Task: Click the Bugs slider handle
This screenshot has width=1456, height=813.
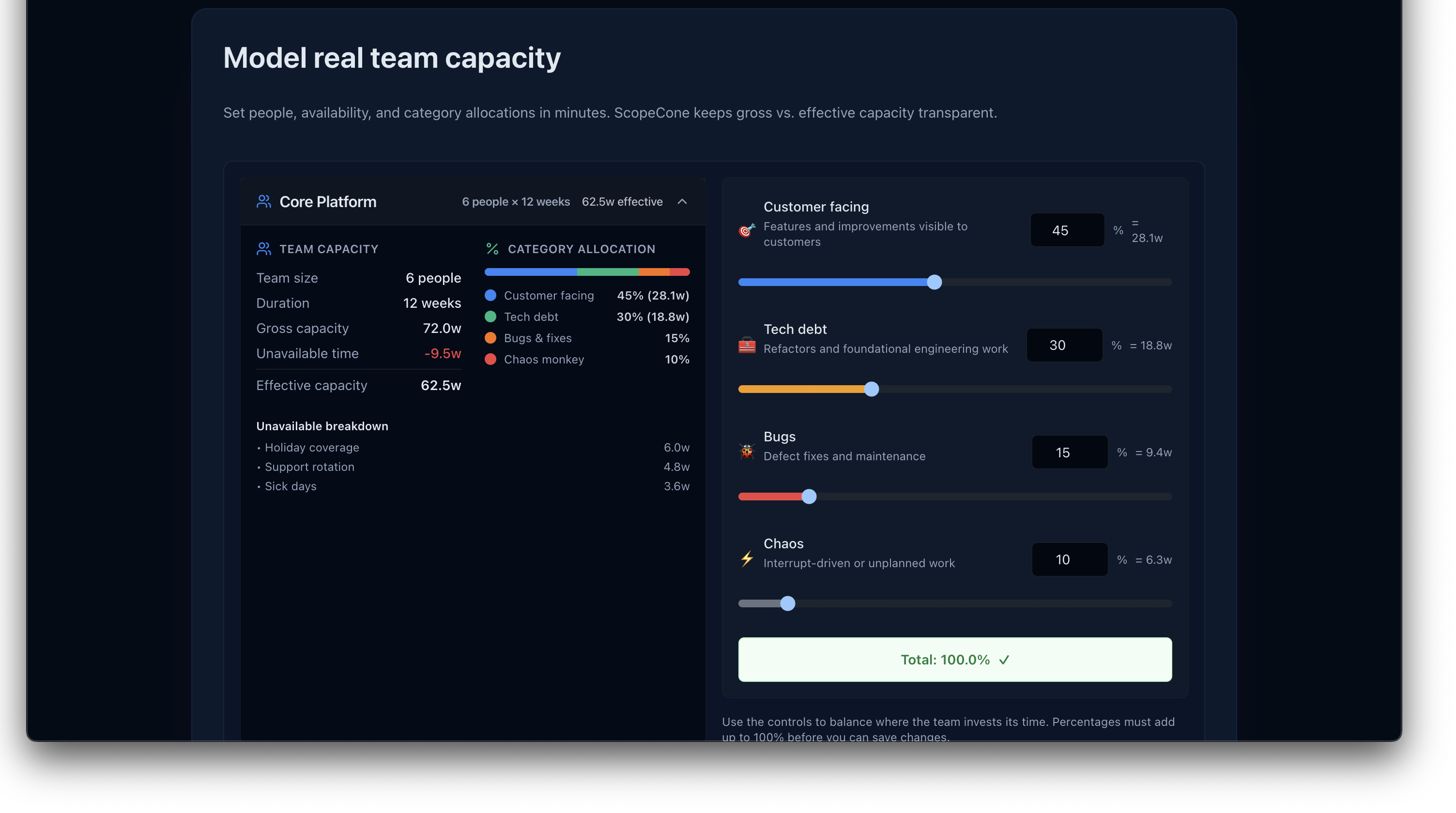Action: coord(809,496)
